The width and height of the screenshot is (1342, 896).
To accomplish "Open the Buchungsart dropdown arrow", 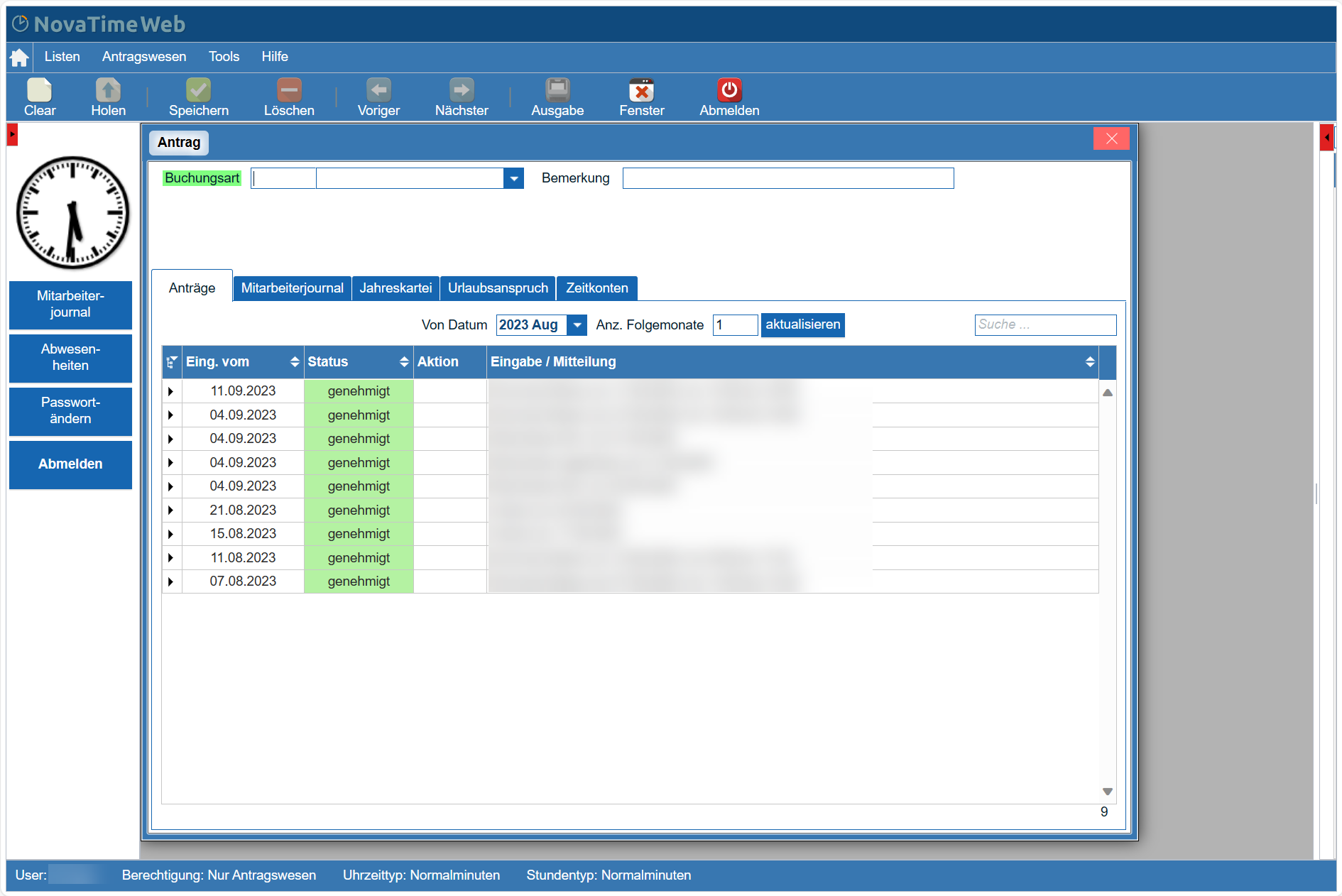I will tap(513, 178).
